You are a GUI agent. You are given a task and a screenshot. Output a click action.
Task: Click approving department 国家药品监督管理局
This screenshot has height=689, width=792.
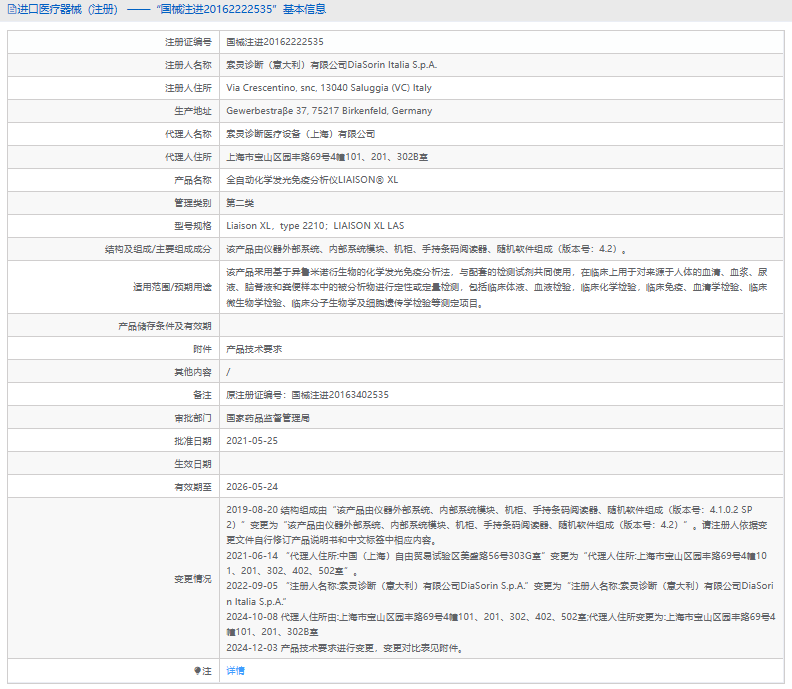pos(268,418)
